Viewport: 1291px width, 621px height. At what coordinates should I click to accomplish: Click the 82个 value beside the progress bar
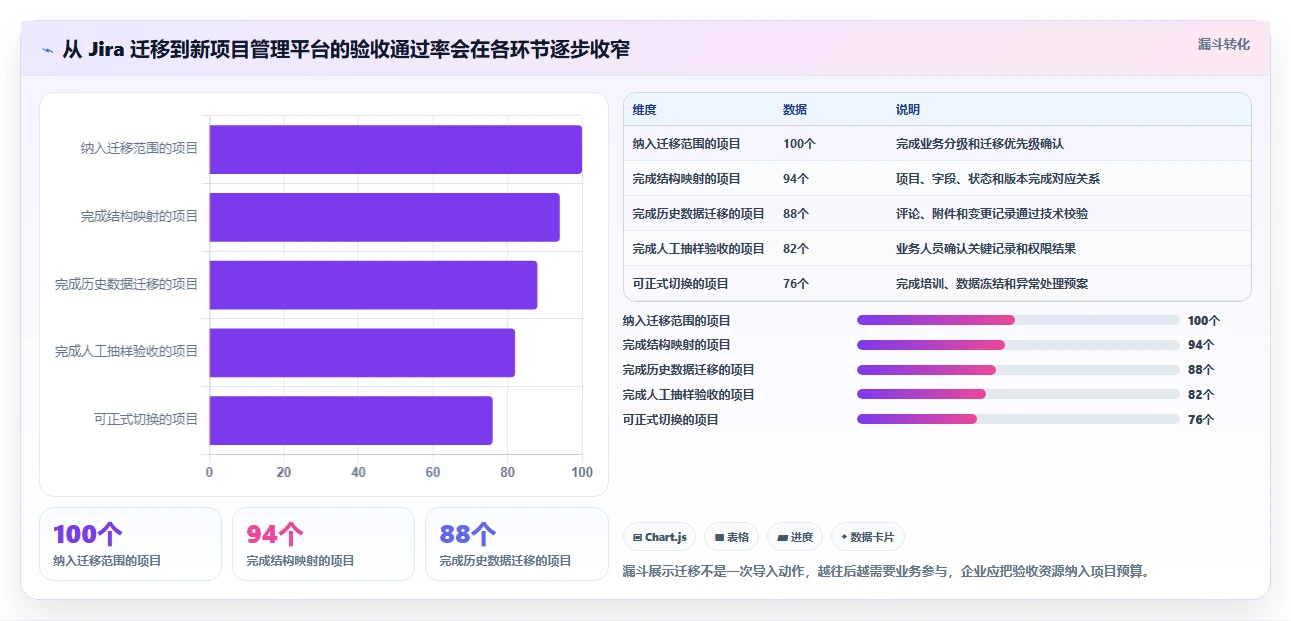coord(1201,395)
